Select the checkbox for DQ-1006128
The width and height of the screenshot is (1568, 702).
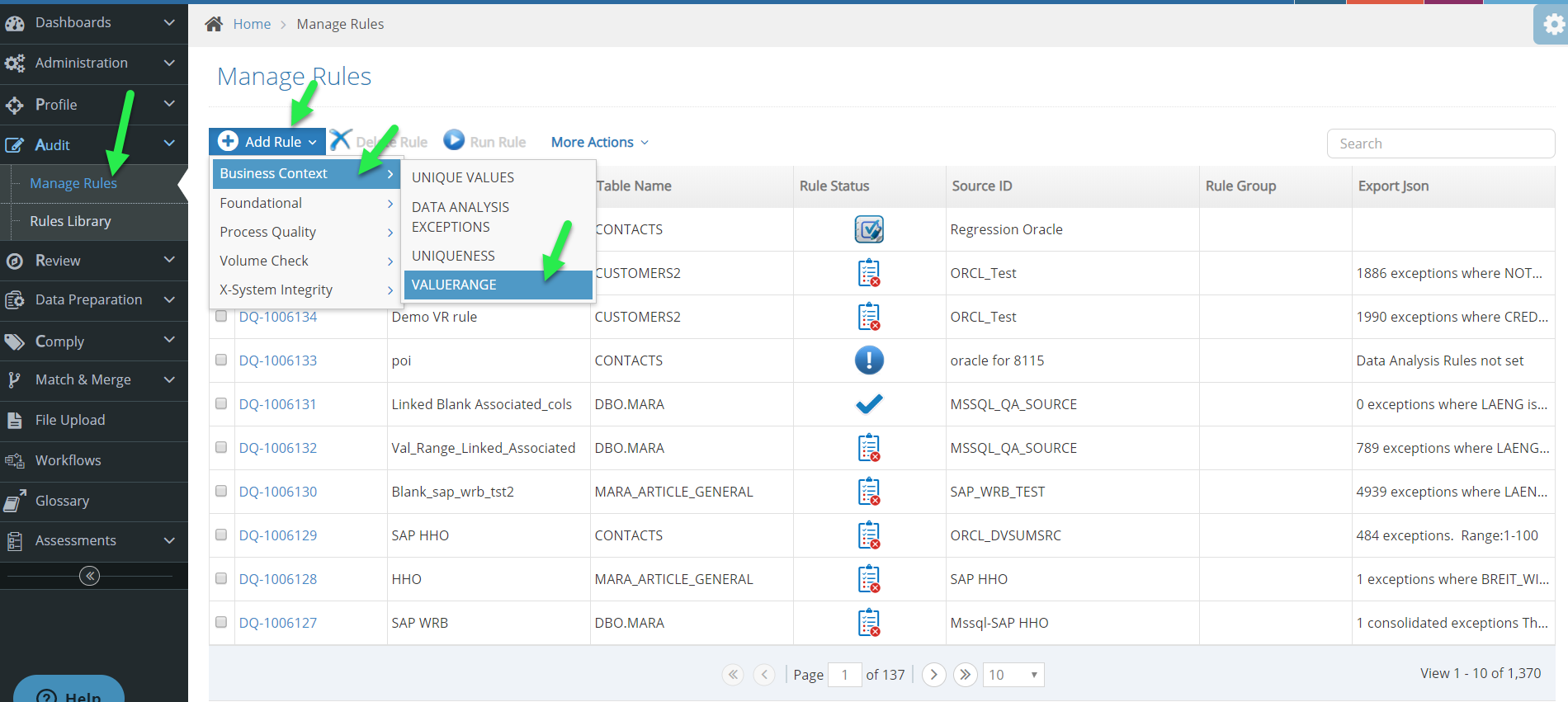click(221, 578)
